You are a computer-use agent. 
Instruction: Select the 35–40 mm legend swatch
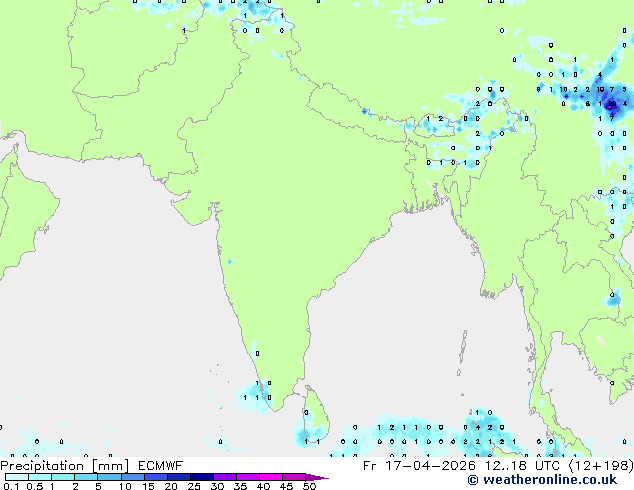(x=248, y=477)
